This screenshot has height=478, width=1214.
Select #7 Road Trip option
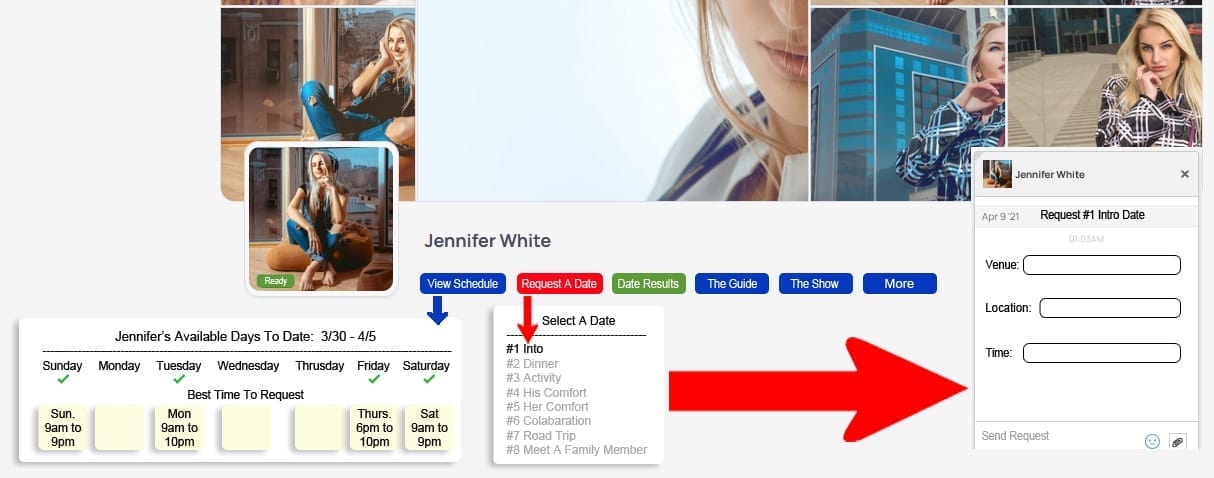[x=541, y=436]
